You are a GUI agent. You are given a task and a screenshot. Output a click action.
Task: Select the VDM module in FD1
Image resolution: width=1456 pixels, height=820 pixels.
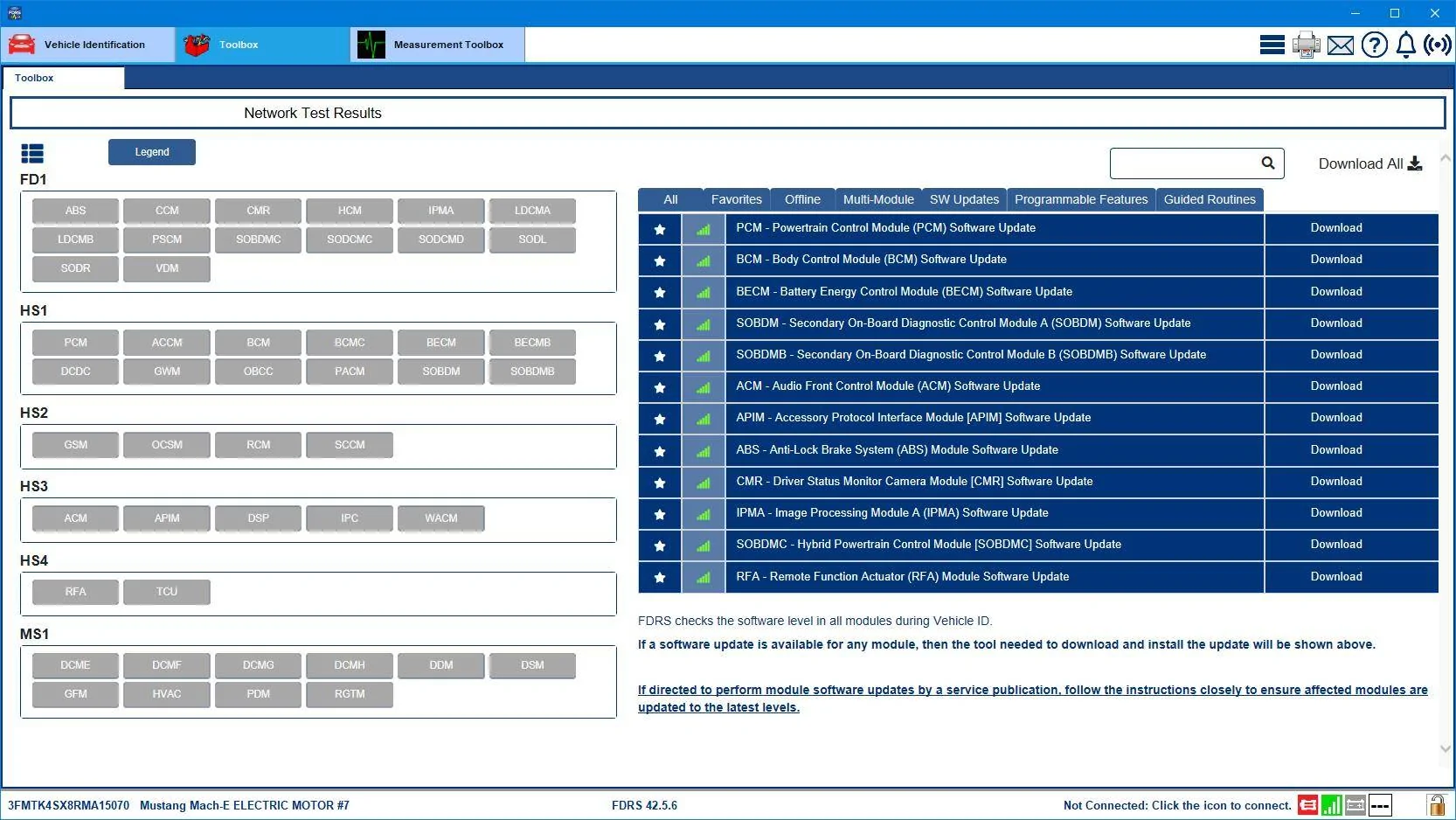(167, 268)
